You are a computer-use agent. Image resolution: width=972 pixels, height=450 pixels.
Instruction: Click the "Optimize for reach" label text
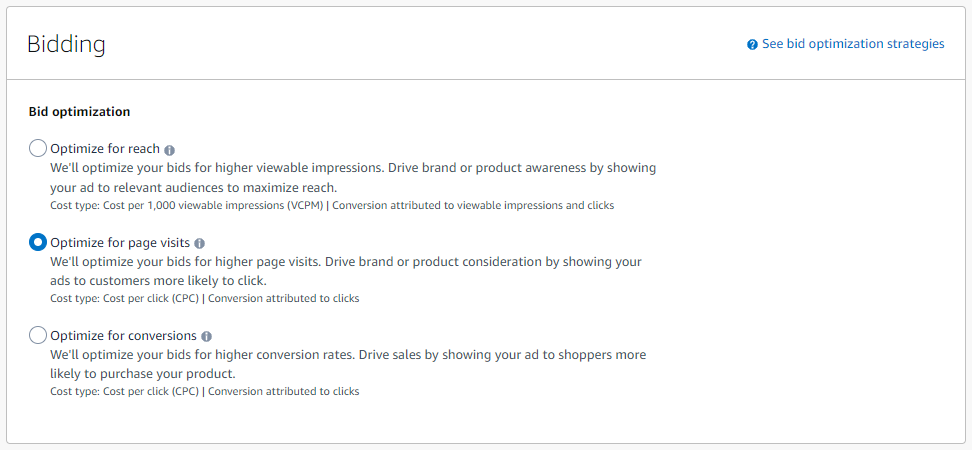pos(105,149)
